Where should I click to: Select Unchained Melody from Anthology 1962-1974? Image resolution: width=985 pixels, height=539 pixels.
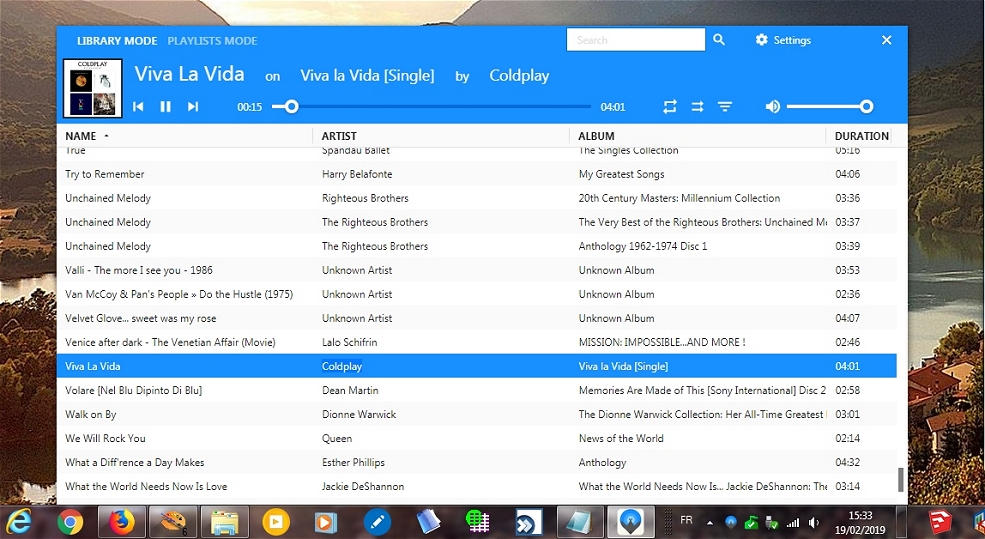click(x=477, y=246)
